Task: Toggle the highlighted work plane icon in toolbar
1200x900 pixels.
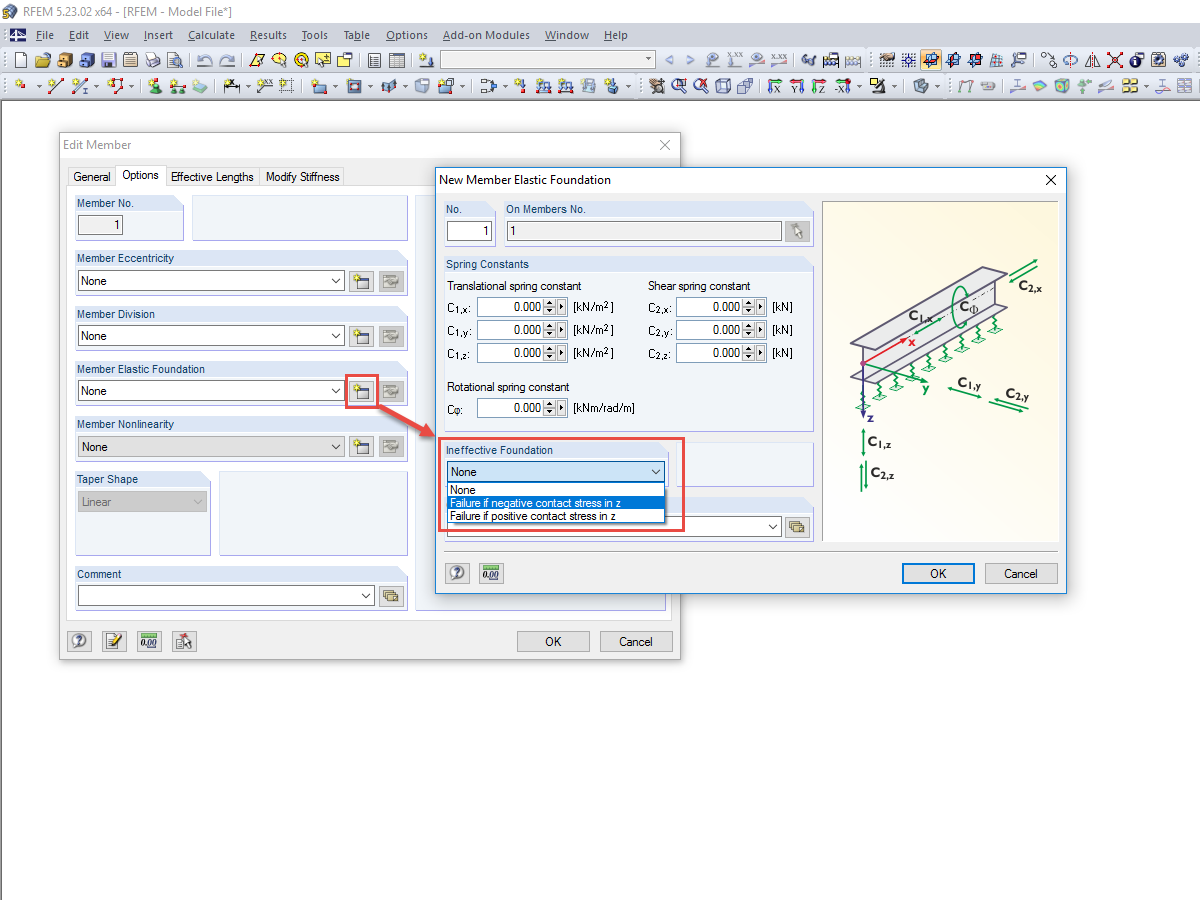Action: (930, 60)
